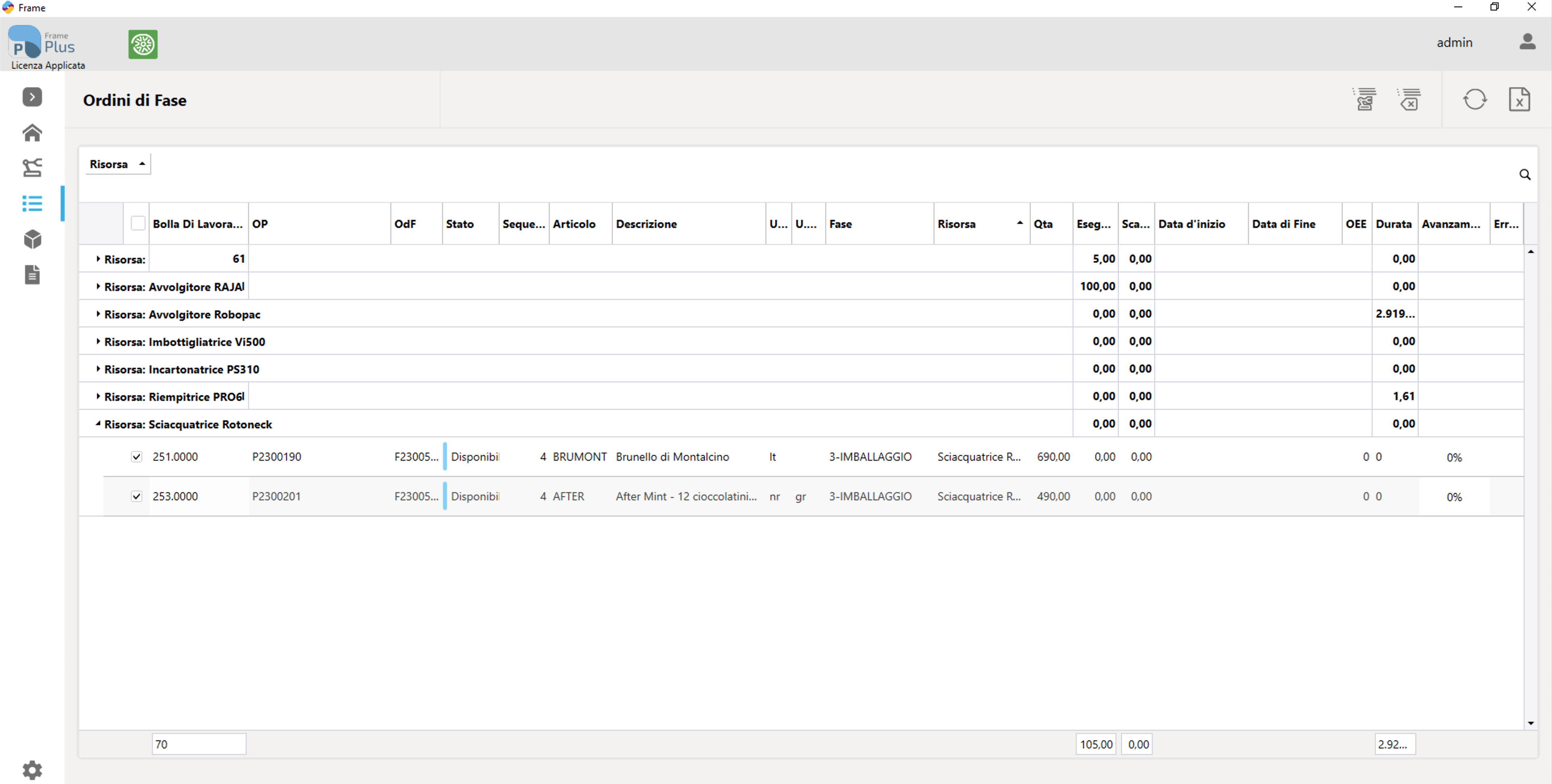The width and height of the screenshot is (1552, 784).
Task: Expand the Incartonatrice PS310 group
Action: (98, 369)
